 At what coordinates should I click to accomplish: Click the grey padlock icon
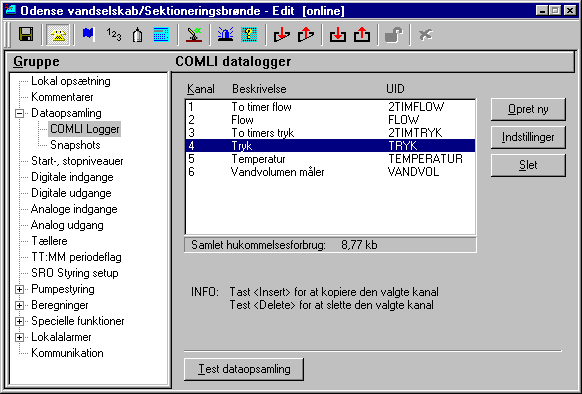click(393, 35)
